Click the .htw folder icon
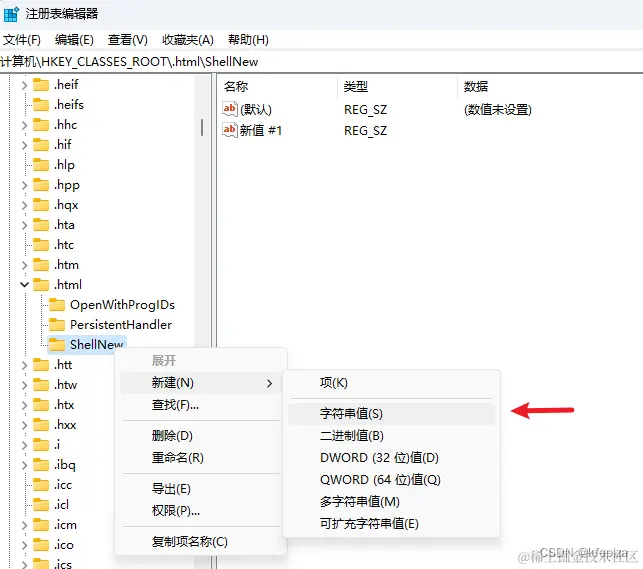 (x=41, y=385)
